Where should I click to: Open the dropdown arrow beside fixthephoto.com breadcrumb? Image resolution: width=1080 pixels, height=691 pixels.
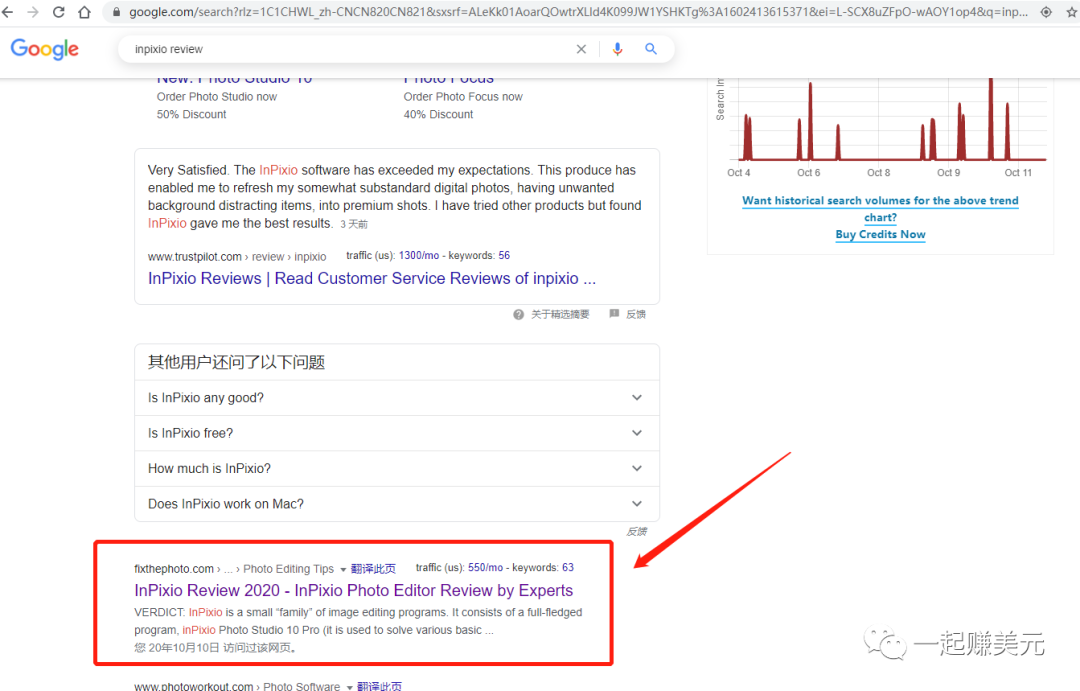pos(343,570)
